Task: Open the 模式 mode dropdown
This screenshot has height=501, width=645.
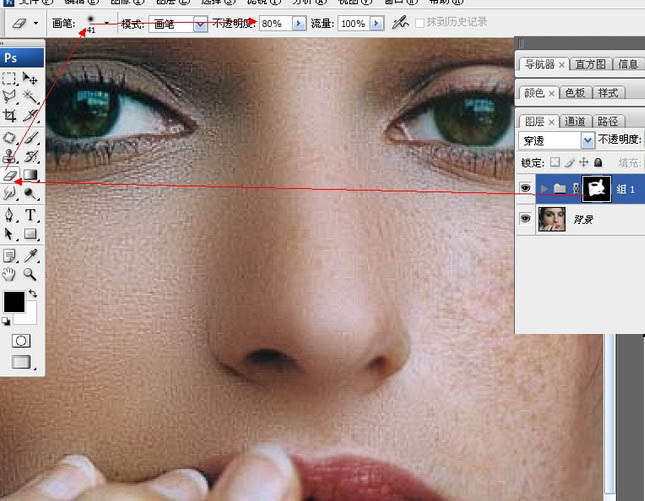Action: pos(200,24)
